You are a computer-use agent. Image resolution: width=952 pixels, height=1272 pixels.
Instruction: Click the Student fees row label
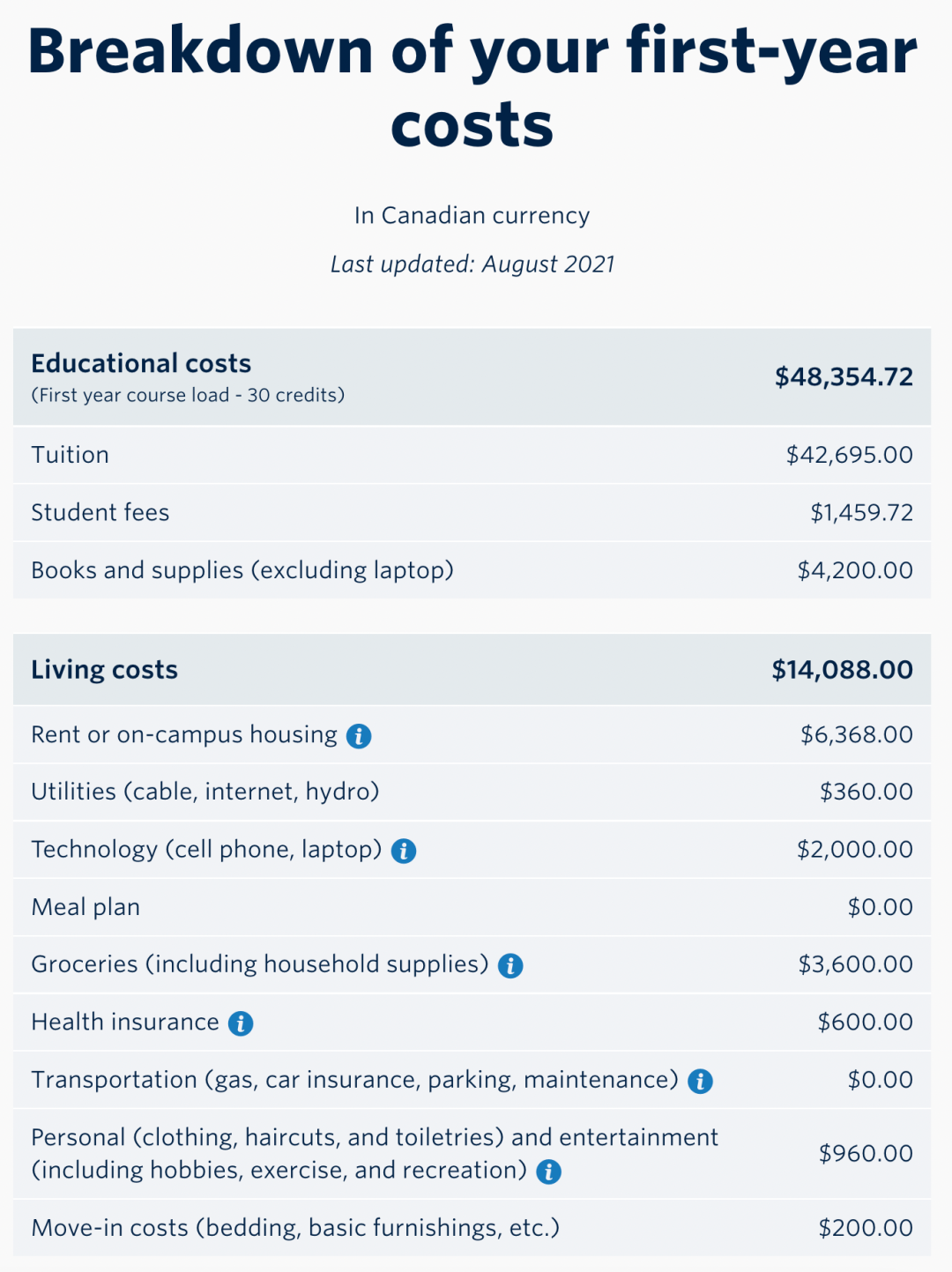(x=100, y=512)
